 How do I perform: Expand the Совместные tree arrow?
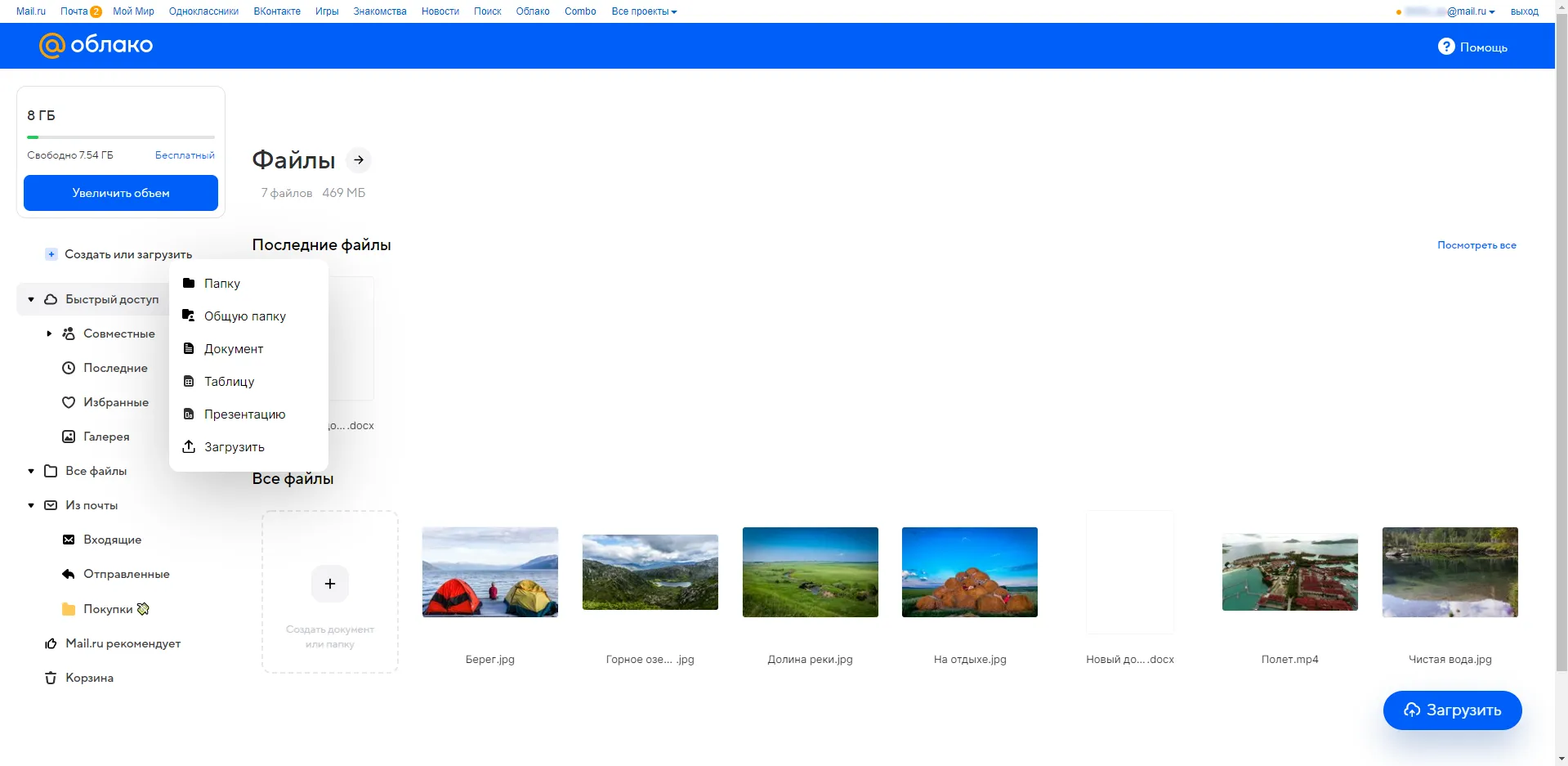49,334
